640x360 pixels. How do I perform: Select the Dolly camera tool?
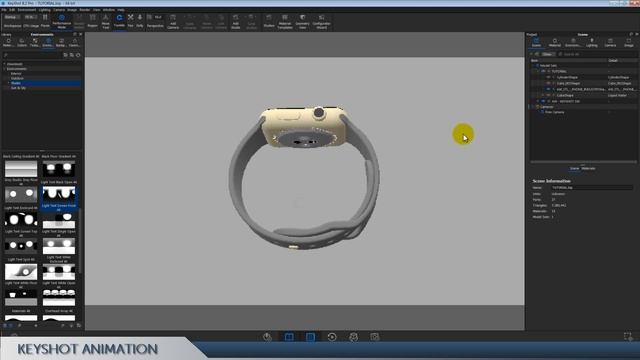click(140, 20)
